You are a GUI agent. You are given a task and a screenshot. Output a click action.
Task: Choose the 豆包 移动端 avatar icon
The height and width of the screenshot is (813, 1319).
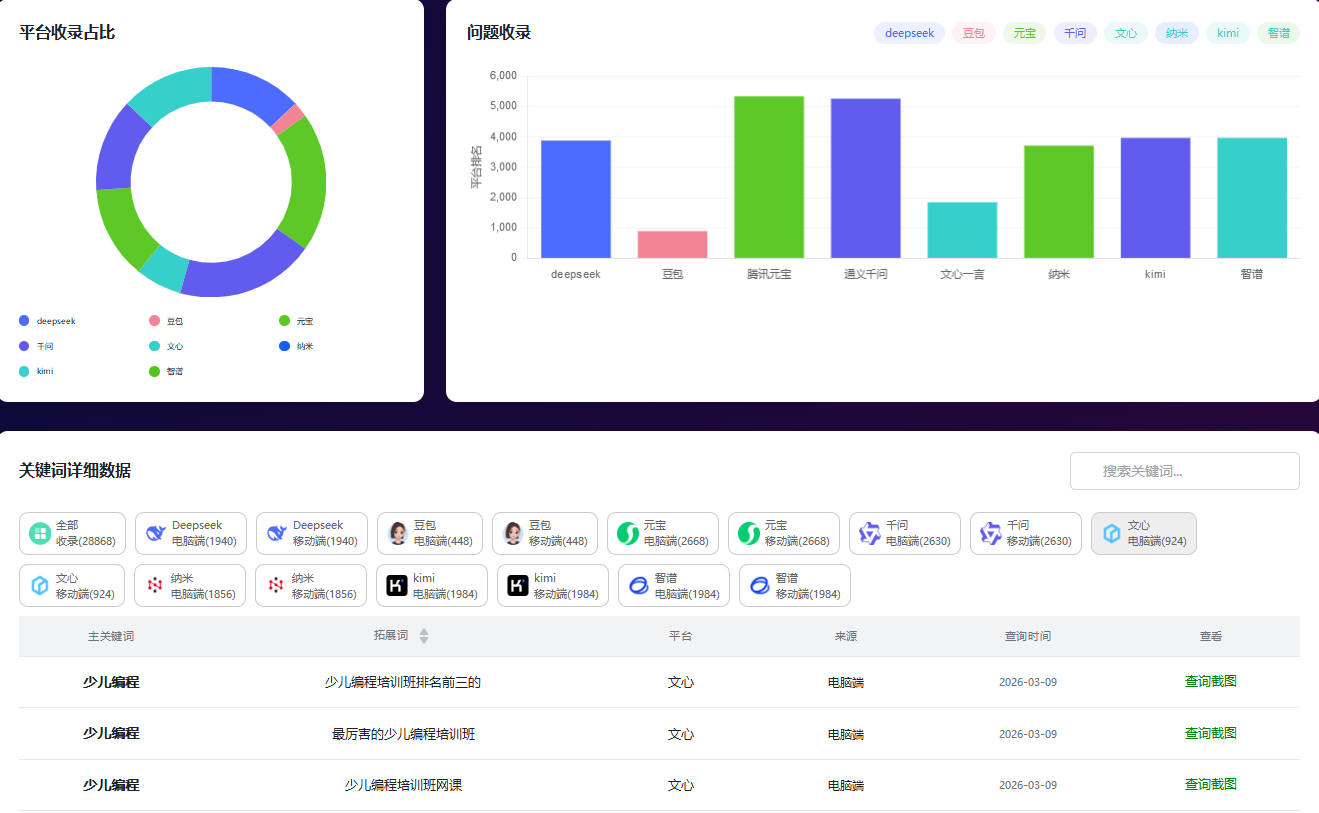[x=513, y=533]
